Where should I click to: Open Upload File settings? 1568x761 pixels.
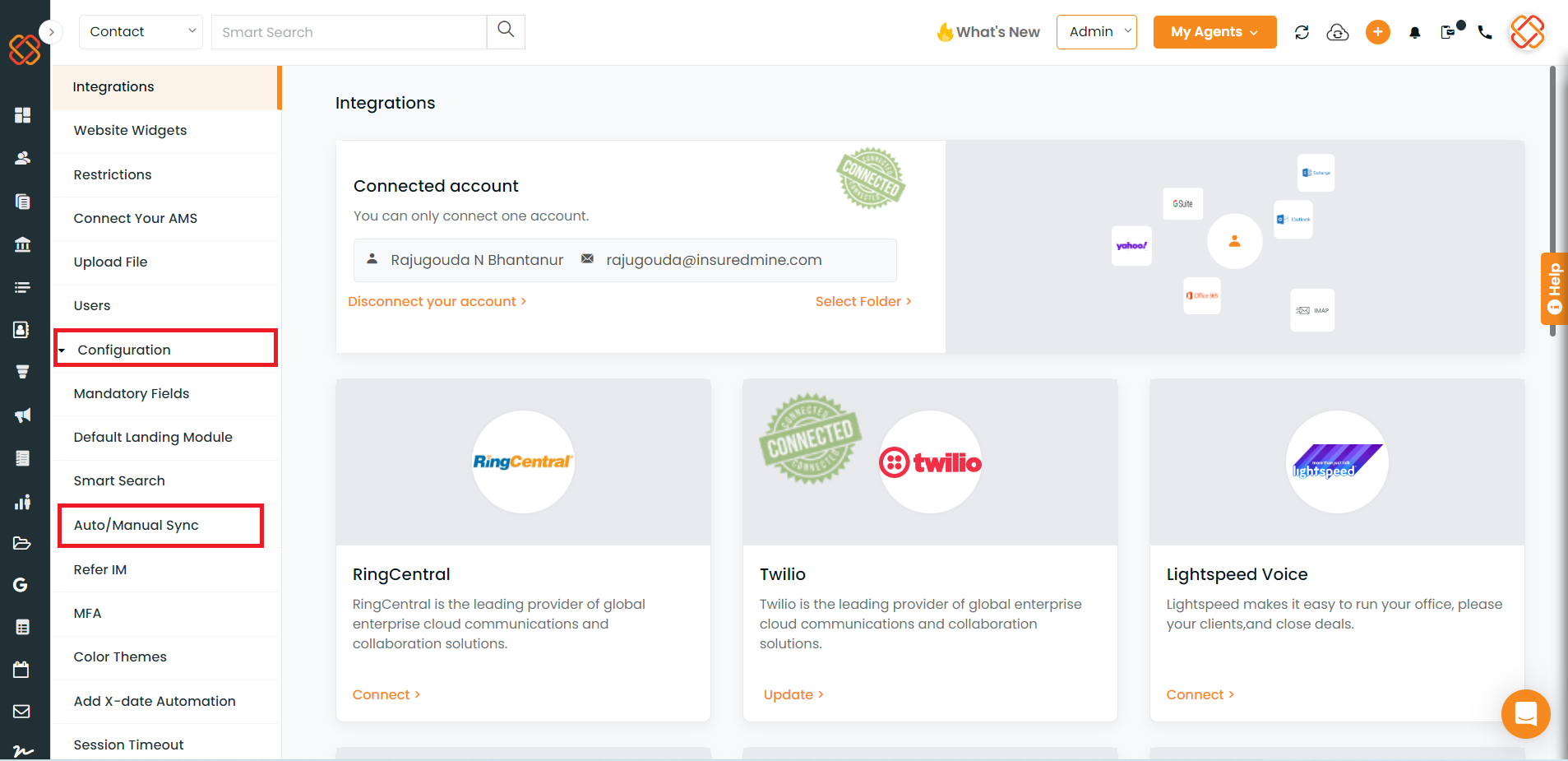(x=166, y=262)
